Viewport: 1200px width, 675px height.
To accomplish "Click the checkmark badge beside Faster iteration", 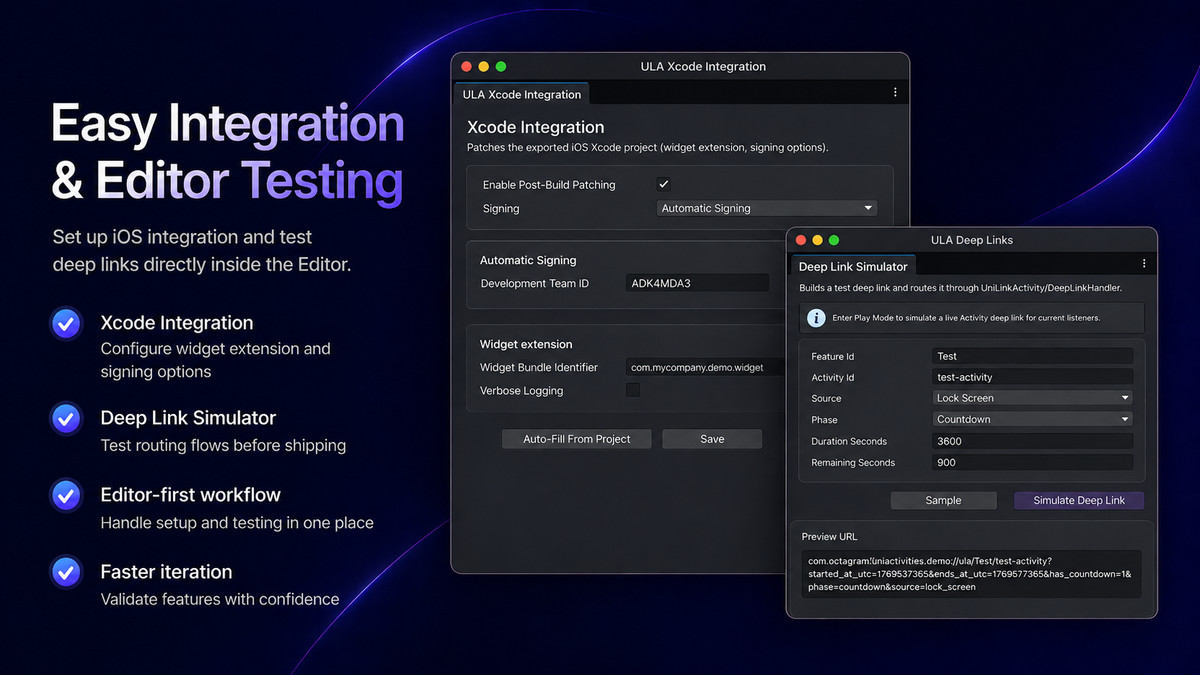I will point(67,572).
